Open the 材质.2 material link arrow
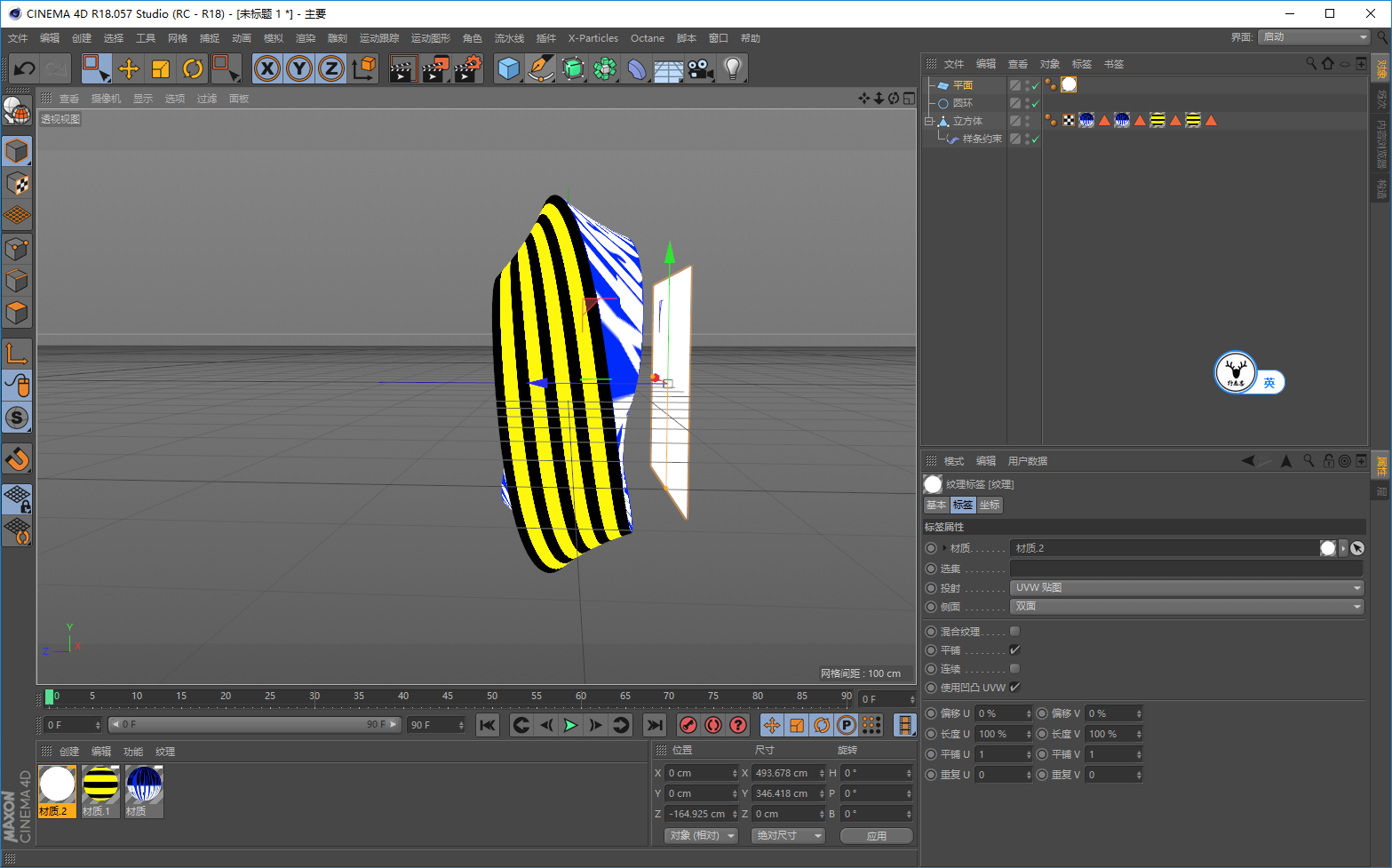 [1343, 548]
